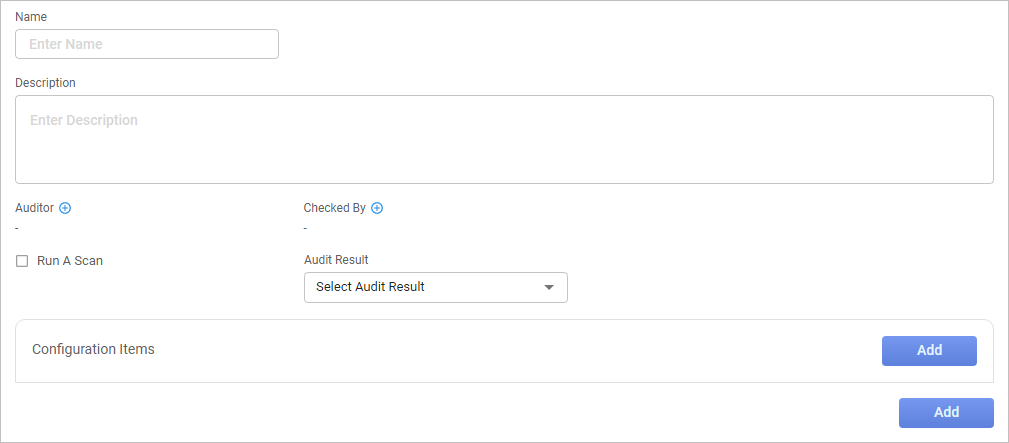The image size is (1009, 443).
Task: Click the Auditor label text
Action: [34, 208]
